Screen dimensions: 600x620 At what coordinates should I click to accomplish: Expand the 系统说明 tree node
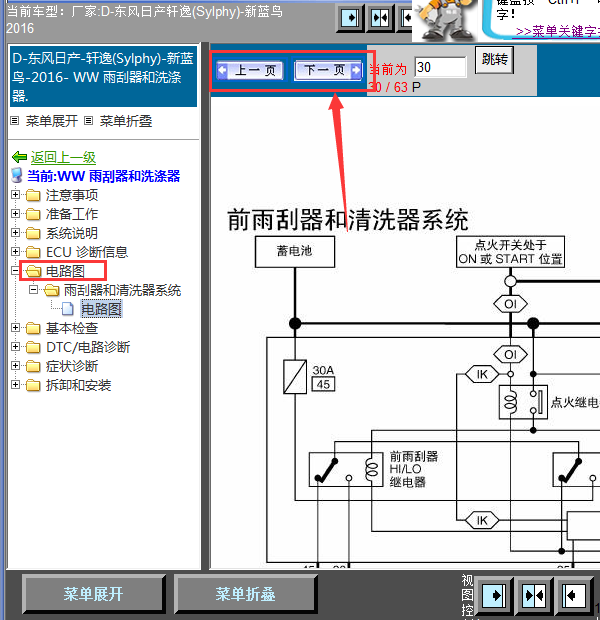tap(15, 232)
